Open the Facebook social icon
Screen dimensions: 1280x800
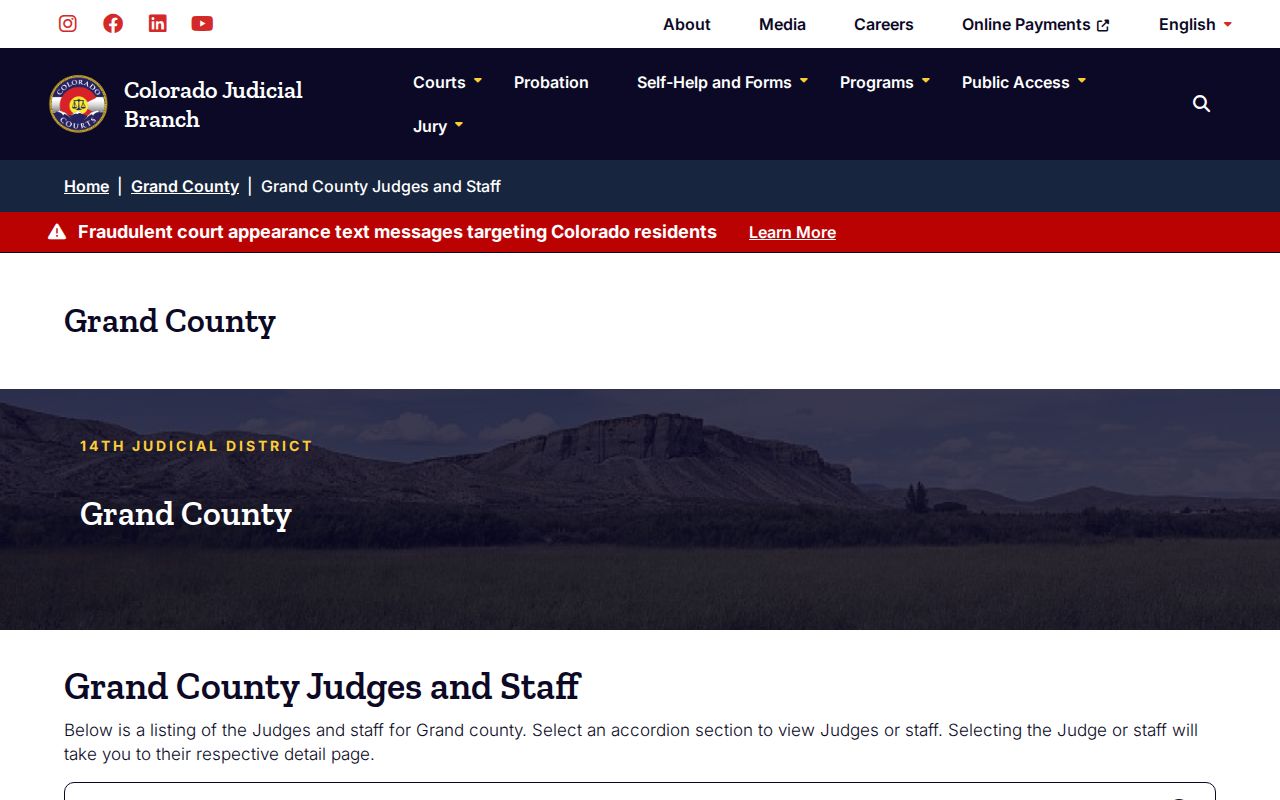[113, 24]
